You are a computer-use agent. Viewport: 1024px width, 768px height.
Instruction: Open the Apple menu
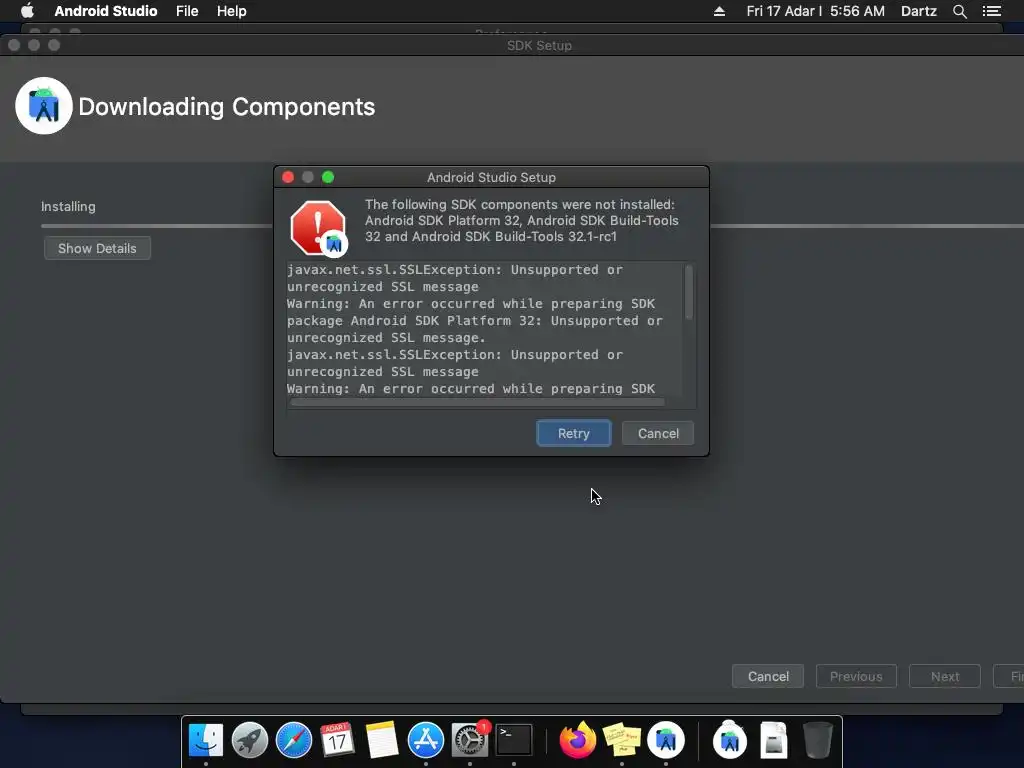[27, 11]
